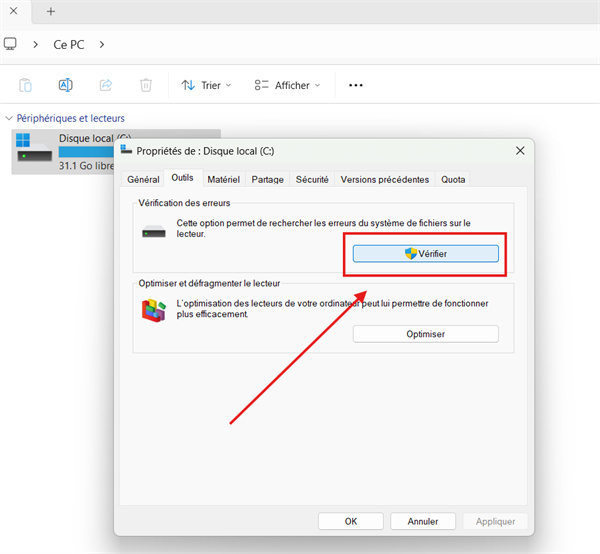The image size is (600, 554).
Task: Open the three-dots more options menu
Action: (356, 85)
